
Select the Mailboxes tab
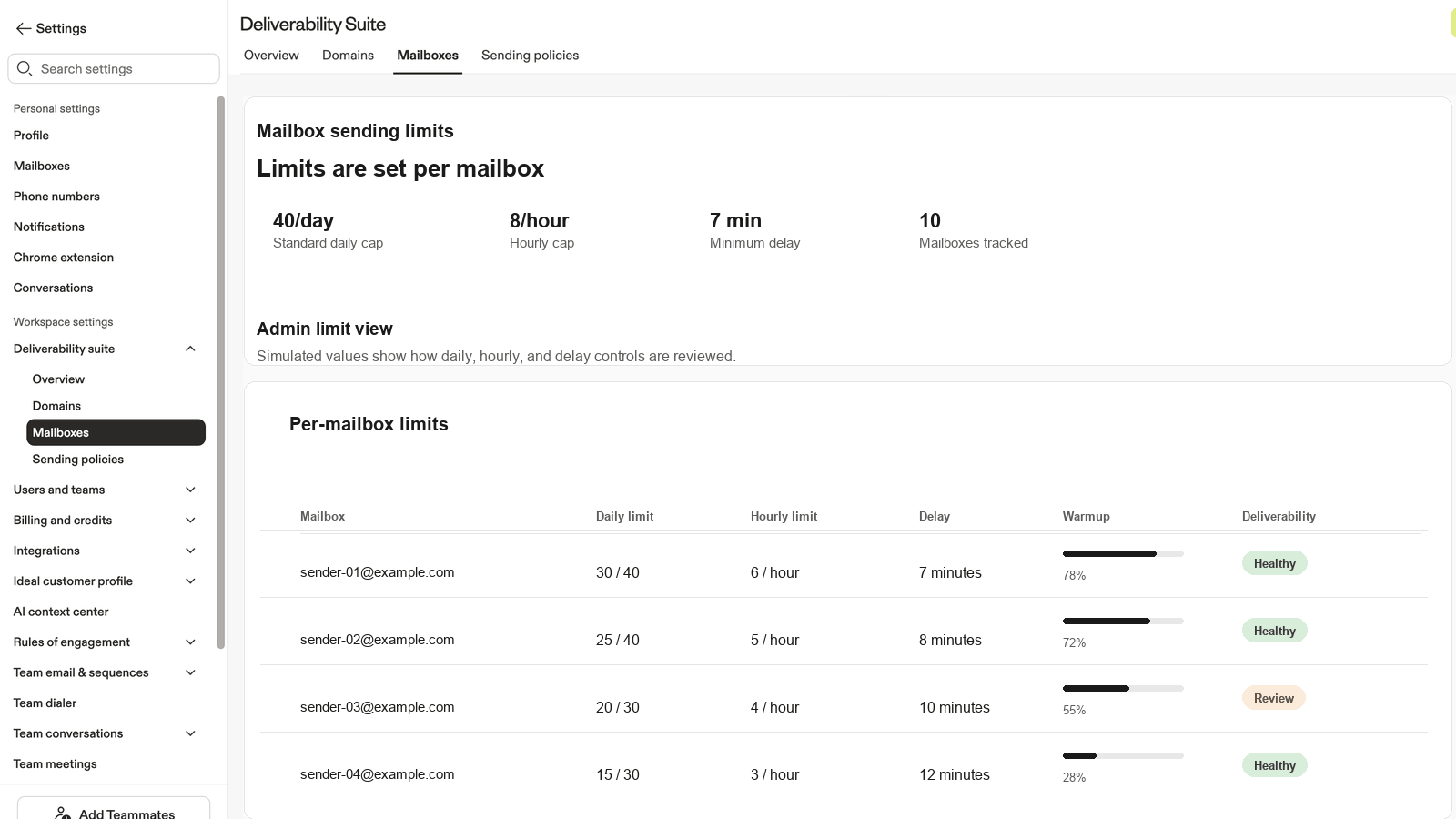[428, 56]
